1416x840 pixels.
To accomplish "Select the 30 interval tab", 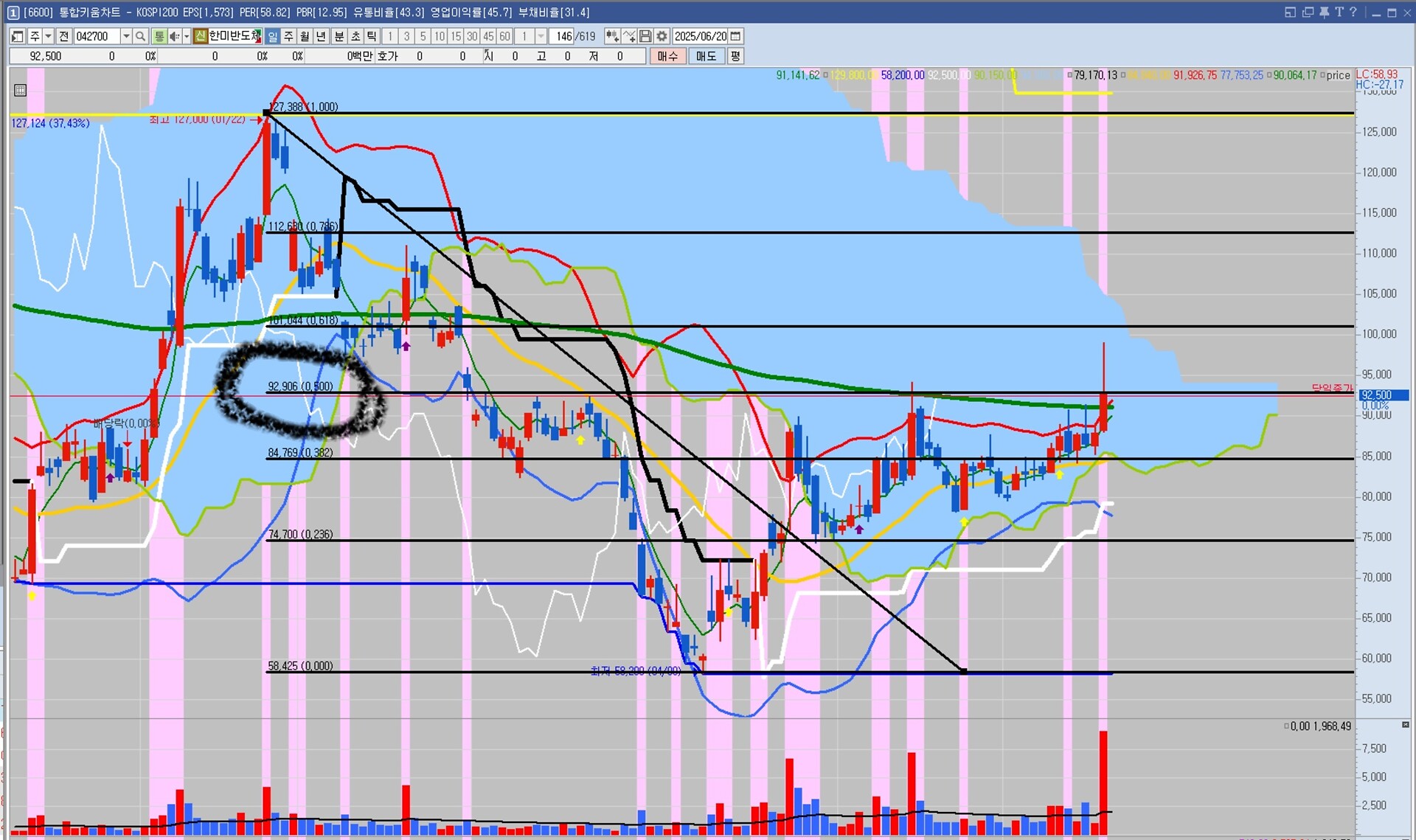I will click(x=472, y=36).
